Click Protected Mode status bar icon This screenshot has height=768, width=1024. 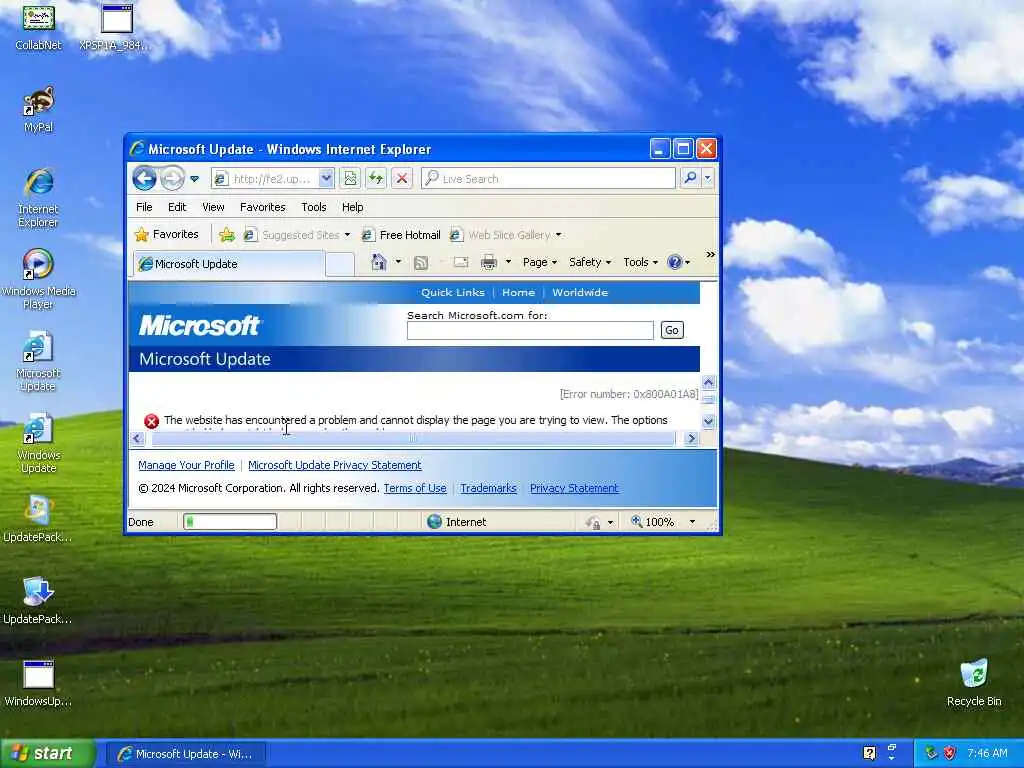[593, 522]
